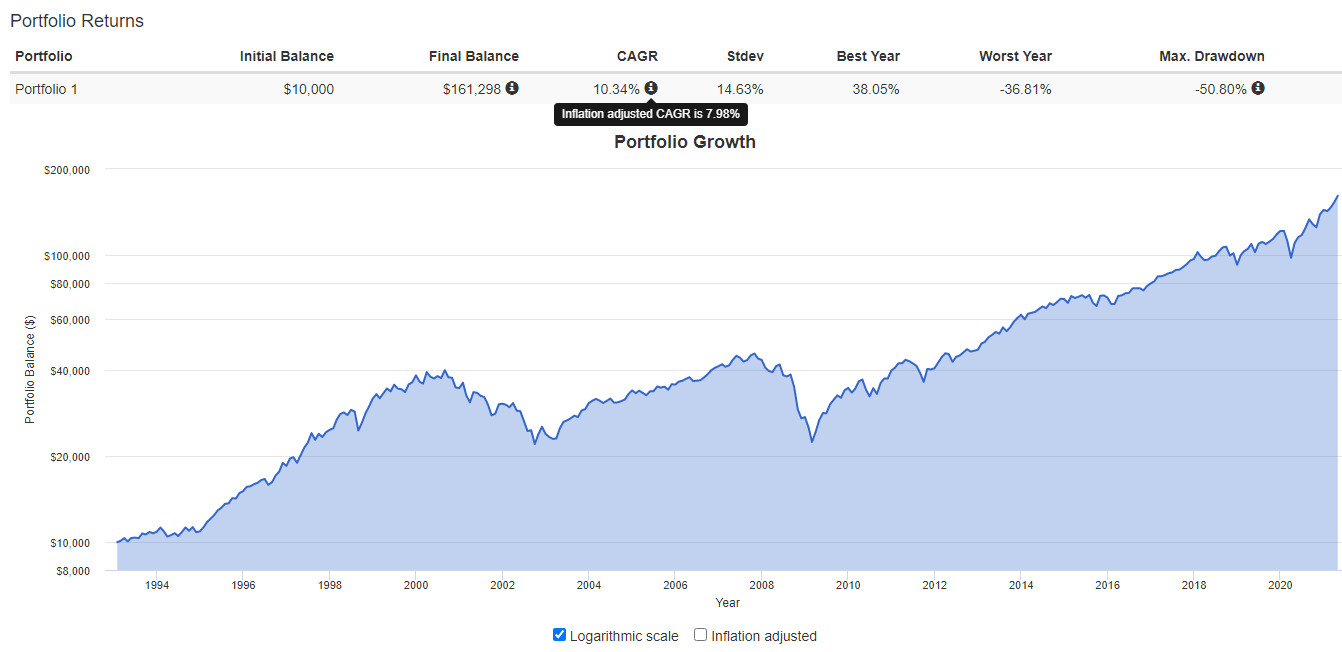
Task: Click the 'Portfolio Returns' section heading
Action: pyautogui.click(x=77, y=21)
